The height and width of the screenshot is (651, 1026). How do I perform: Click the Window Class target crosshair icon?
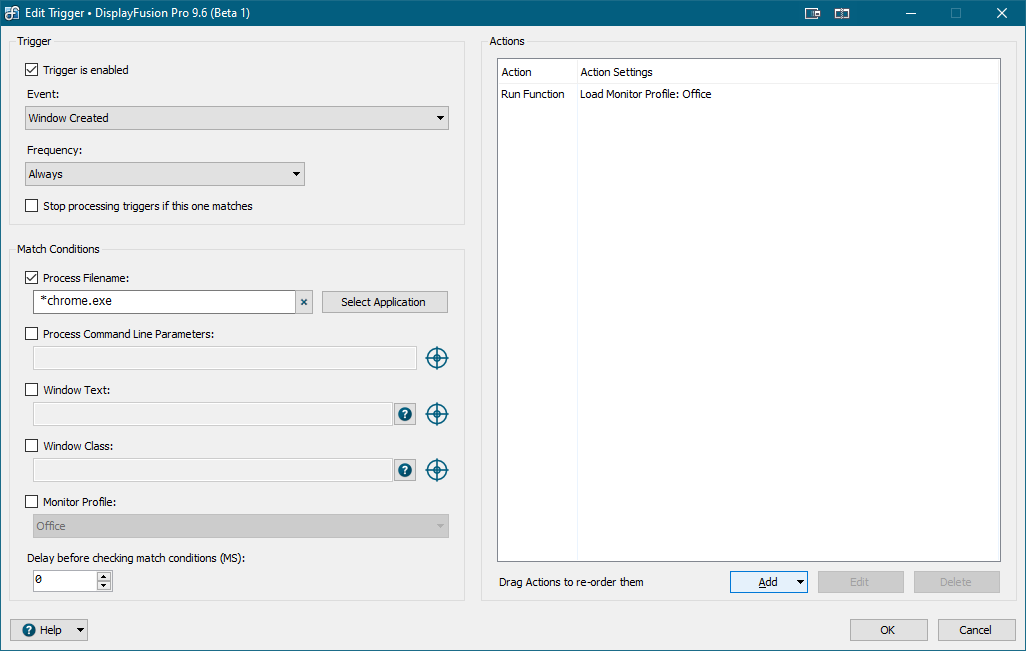pyautogui.click(x=436, y=470)
